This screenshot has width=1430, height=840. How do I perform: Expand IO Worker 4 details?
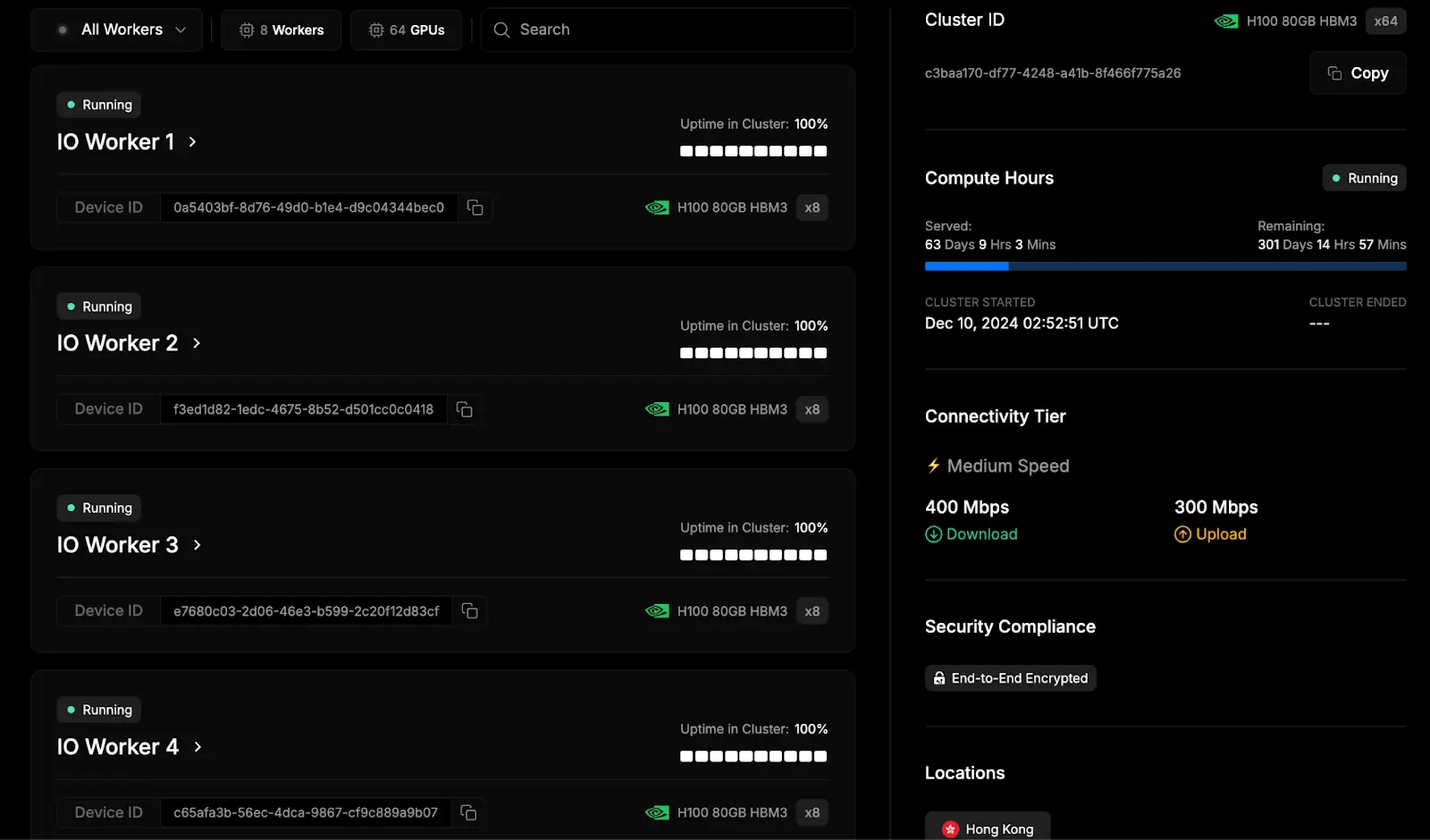coord(197,746)
